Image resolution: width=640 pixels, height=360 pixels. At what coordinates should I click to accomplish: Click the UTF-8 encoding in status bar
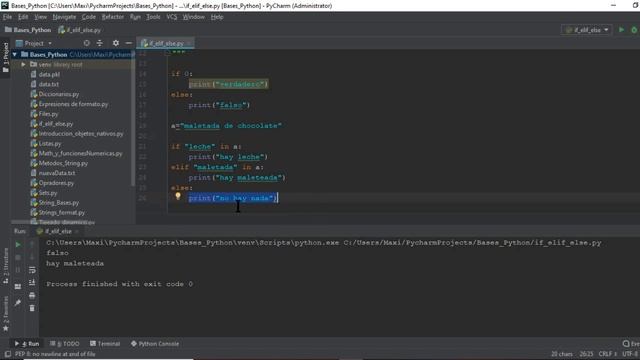tap(630, 354)
